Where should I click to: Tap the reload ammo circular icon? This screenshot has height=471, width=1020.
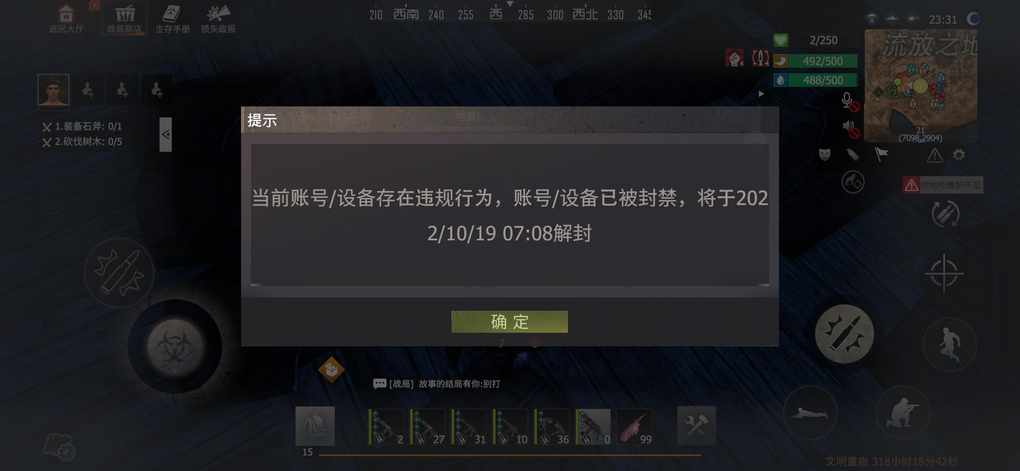[945, 213]
